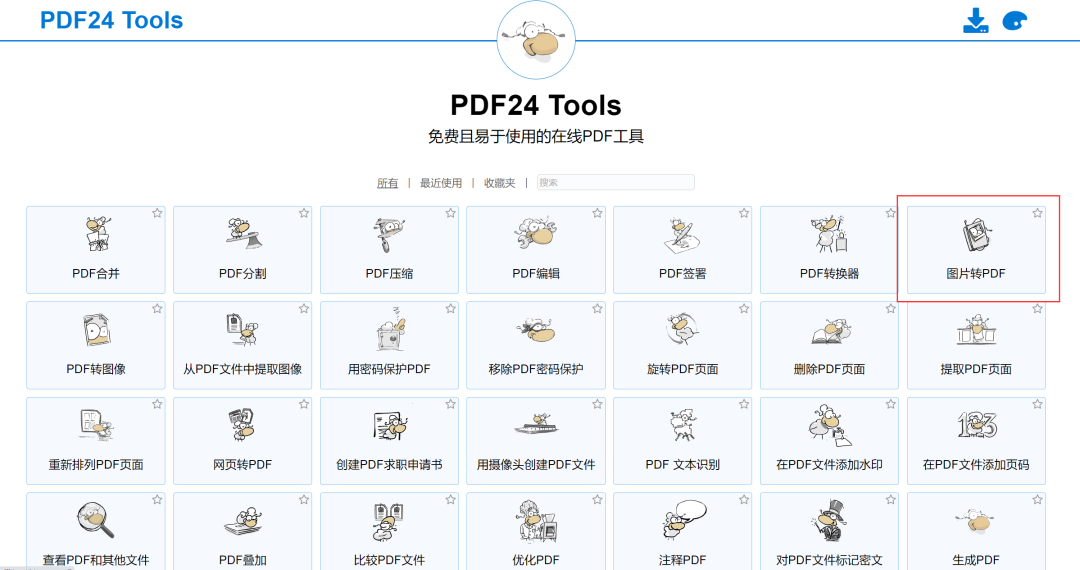
Task: Click the 搜索 search field
Action: [616, 182]
